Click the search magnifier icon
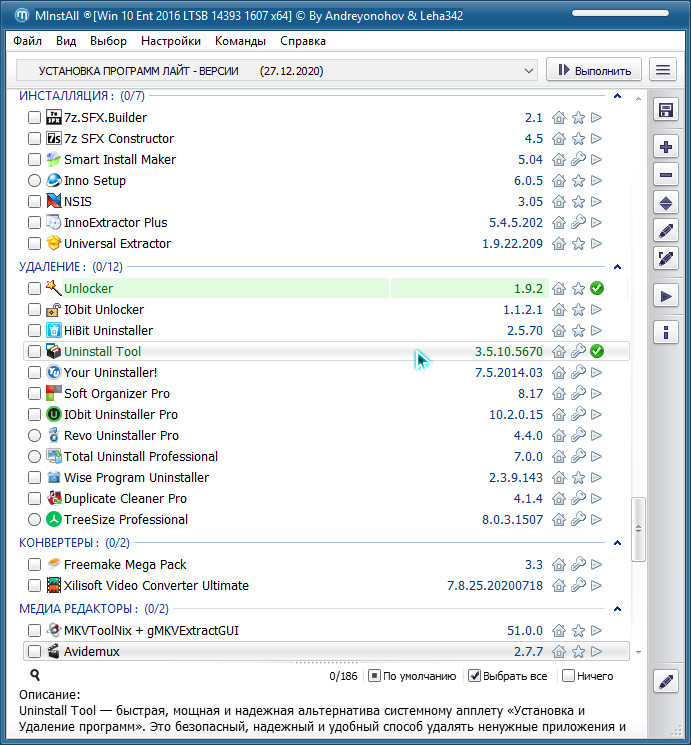The image size is (691, 745). pyautogui.click(x=35, y=675)
